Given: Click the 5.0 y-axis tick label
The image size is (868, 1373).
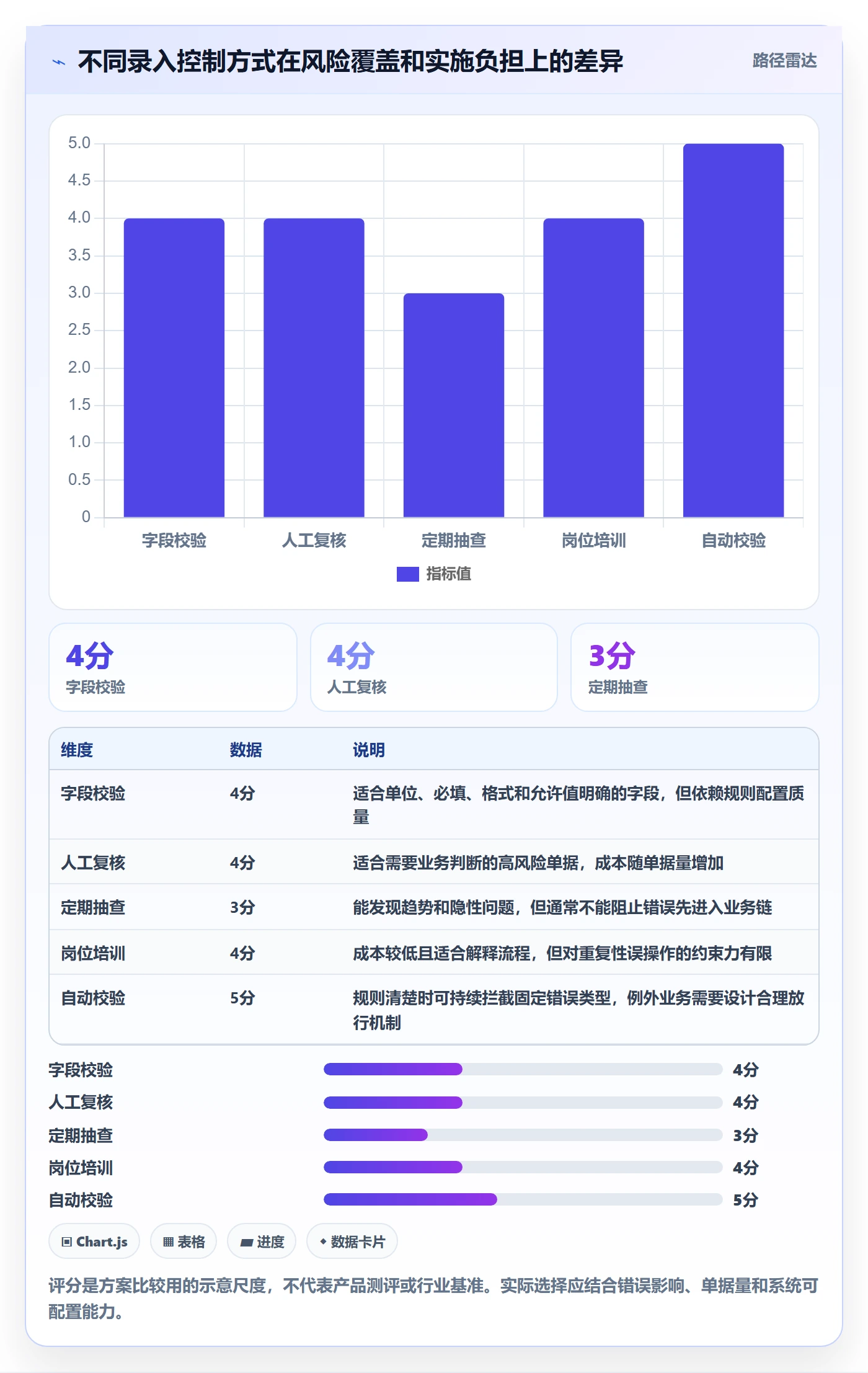Looking at the screenshot, I should tap(79, 143).
